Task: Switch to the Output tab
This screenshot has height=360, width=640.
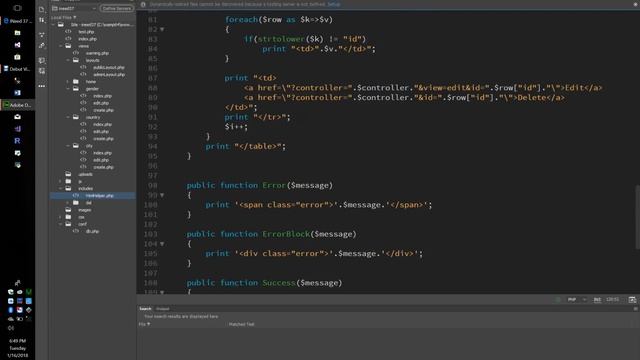Action: tap(162, 309)
